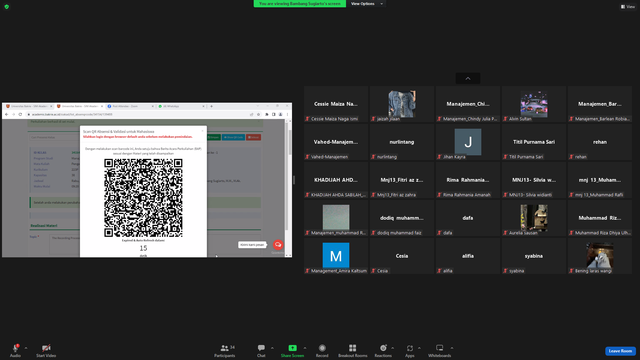Select the Aurelia Sausan video thumbnail

534,218
